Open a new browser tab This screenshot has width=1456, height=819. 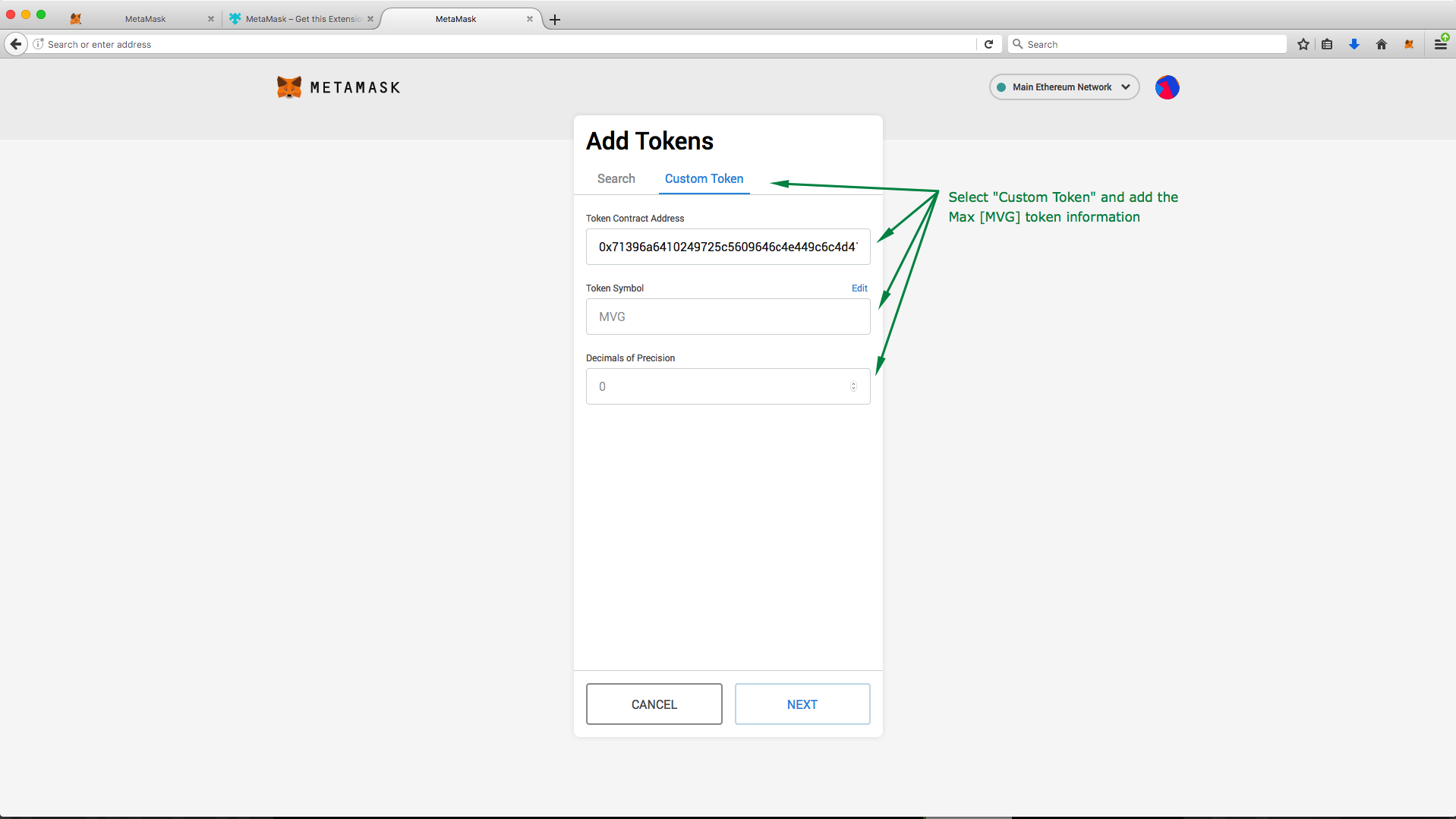pyautogui.click(x=555, y=20)
